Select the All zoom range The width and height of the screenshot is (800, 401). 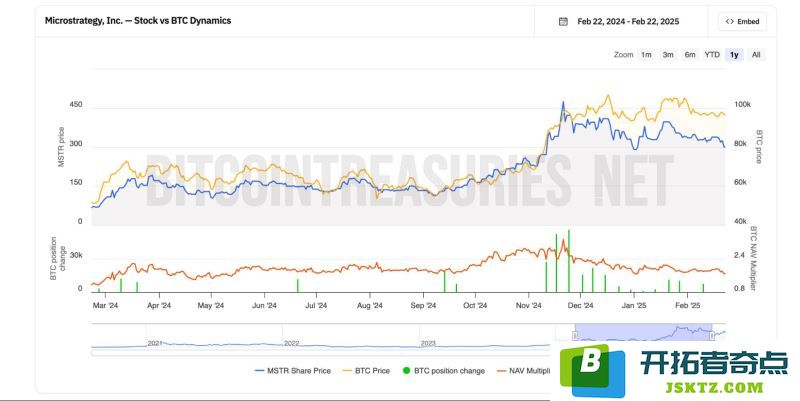click(x=756, y=55)
